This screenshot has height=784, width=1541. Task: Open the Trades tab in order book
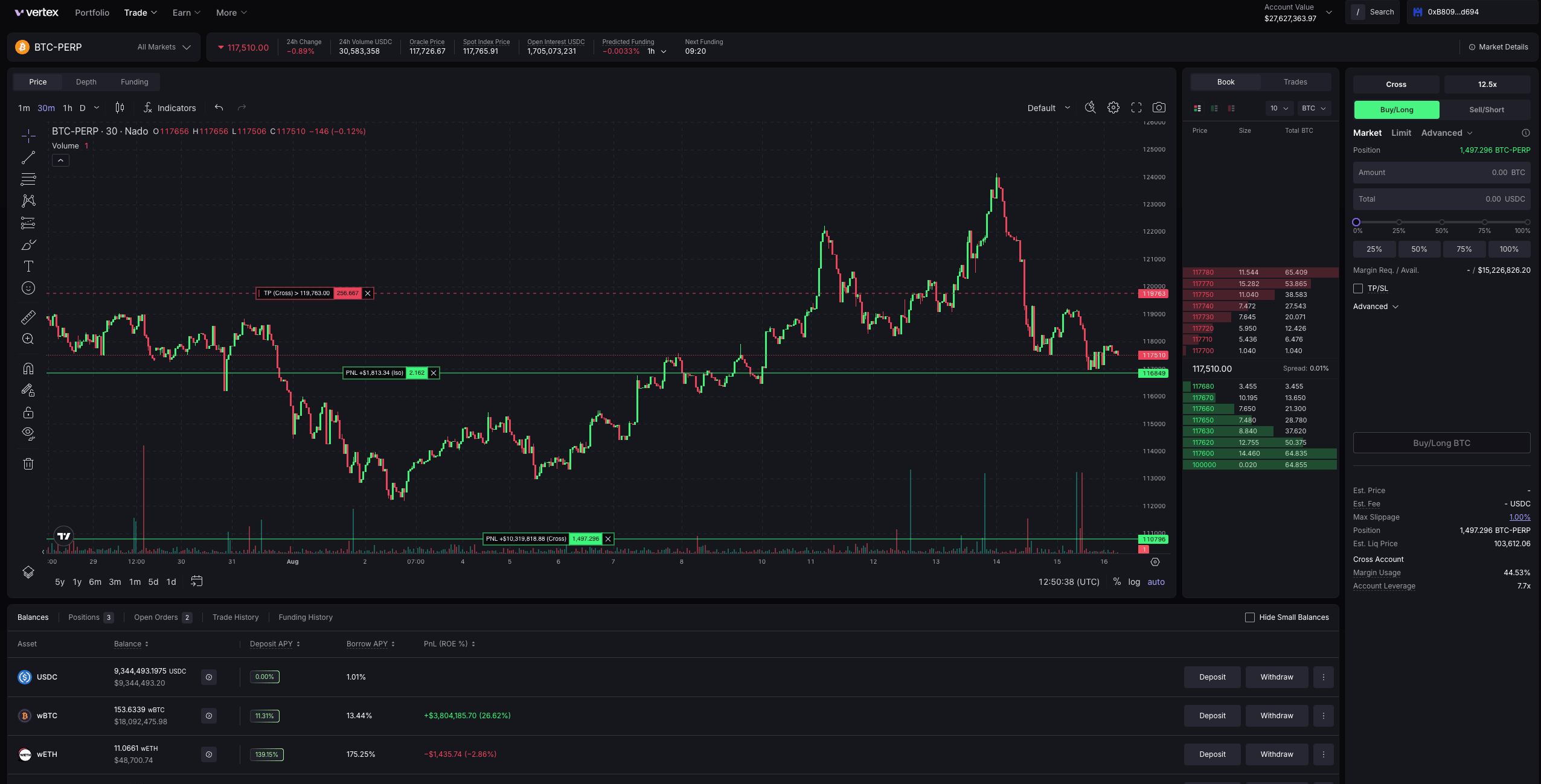[1295, 82]
